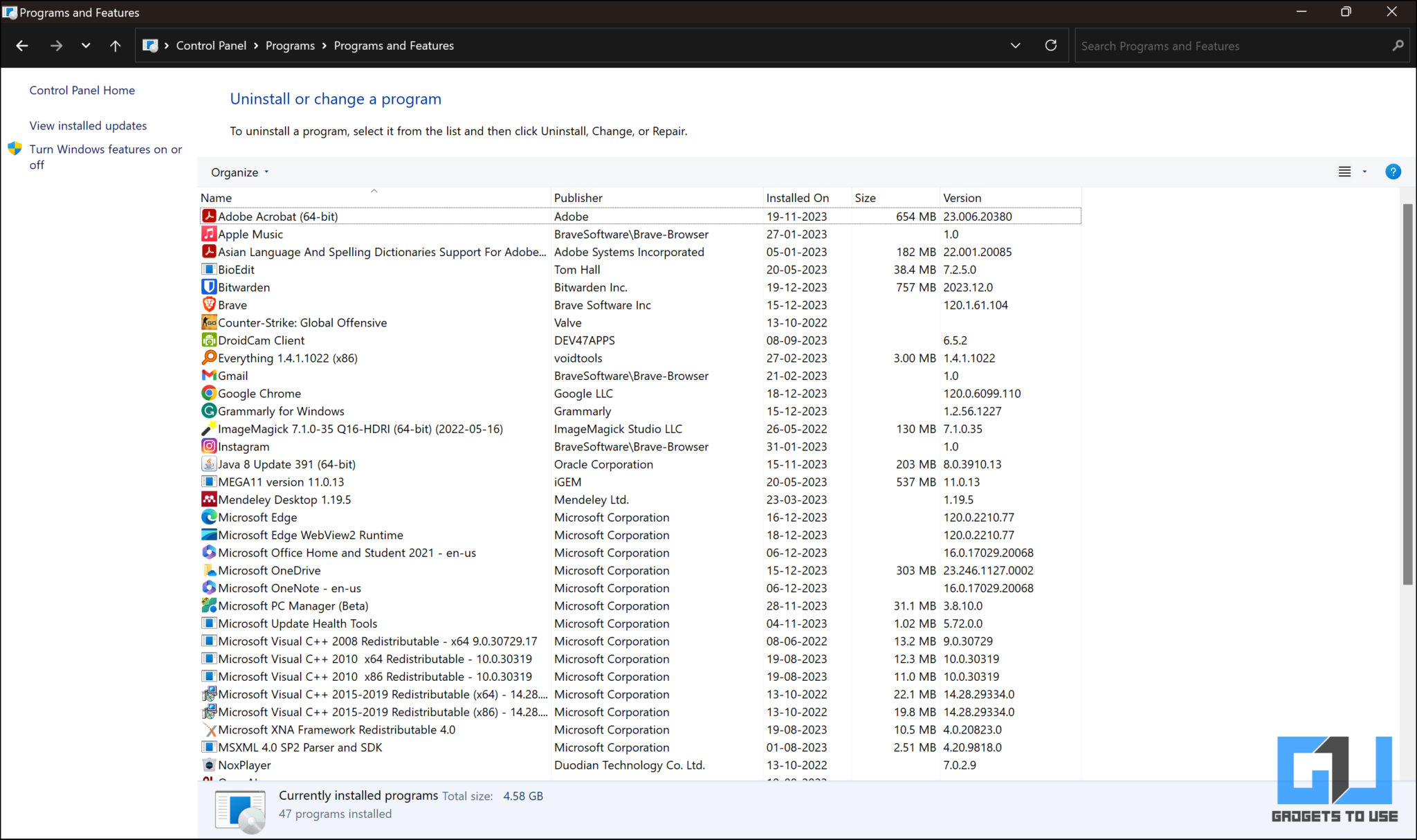The width and height of the screenshot is (1417, 840).
Task: Navigate back using the back arrow
Action: click(21, 45)
